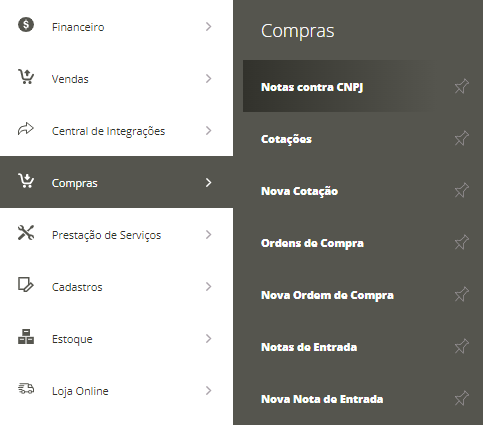Expand the Loja Online chevron

[x=209, y=391]
